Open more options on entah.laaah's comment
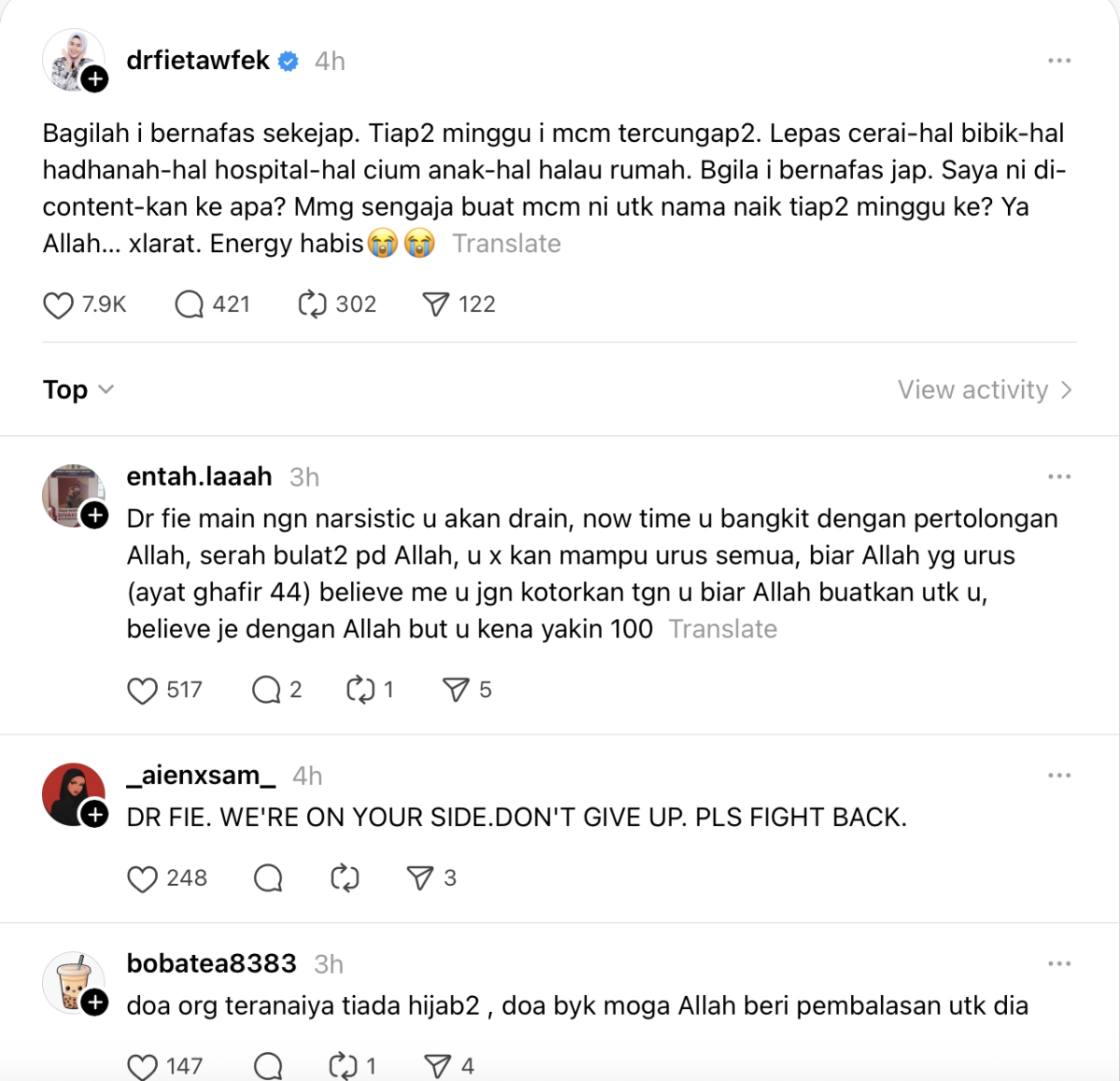Image resolution: width=1120 pixels, height=1081 pixels. point(1059,477)
